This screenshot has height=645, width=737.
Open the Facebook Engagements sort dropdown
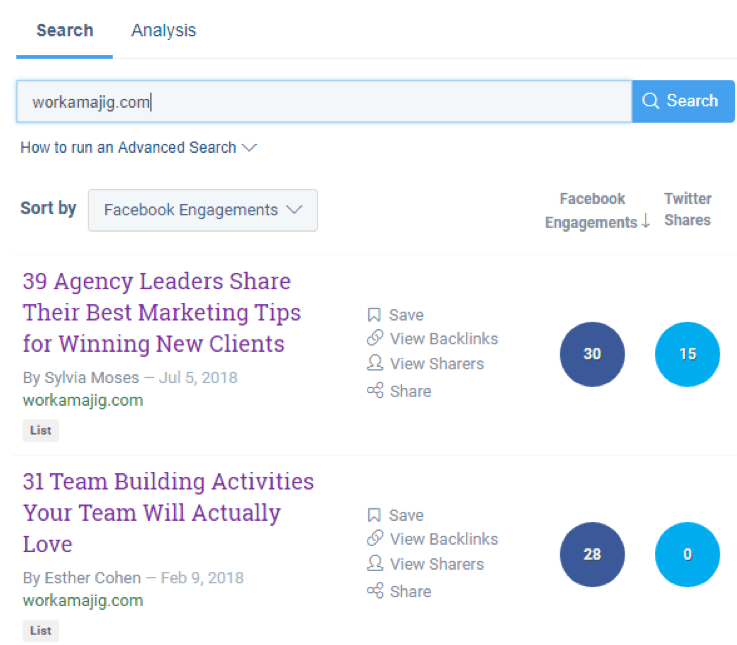click(x=203, y=210)
